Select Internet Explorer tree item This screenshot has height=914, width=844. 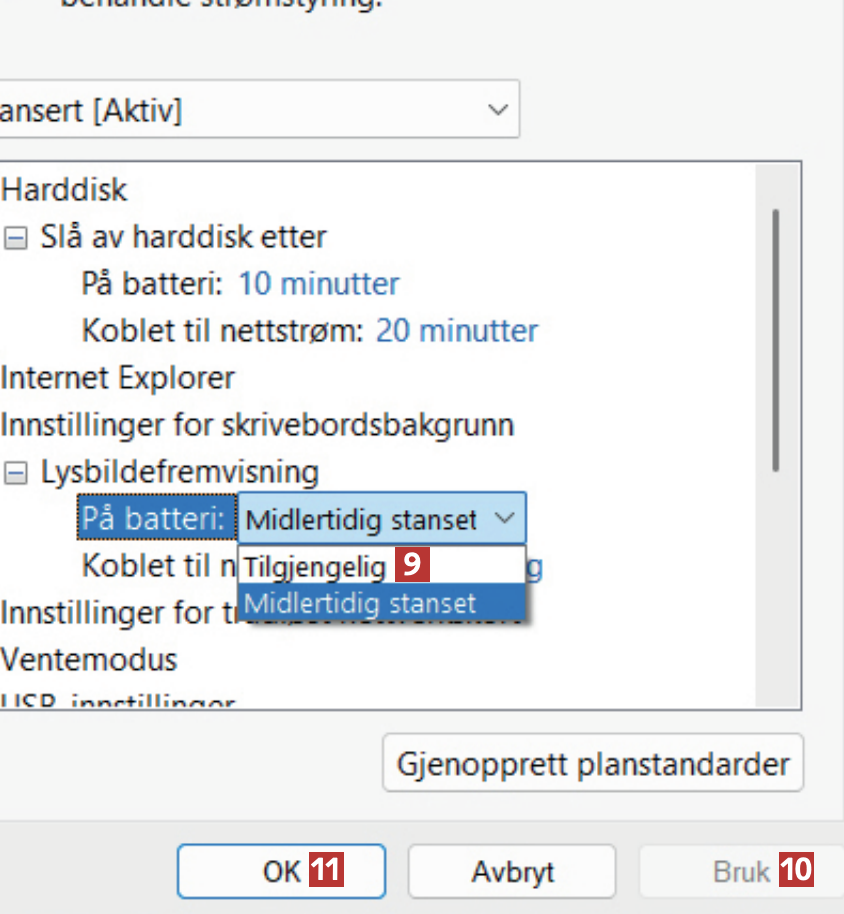point(117,378)
